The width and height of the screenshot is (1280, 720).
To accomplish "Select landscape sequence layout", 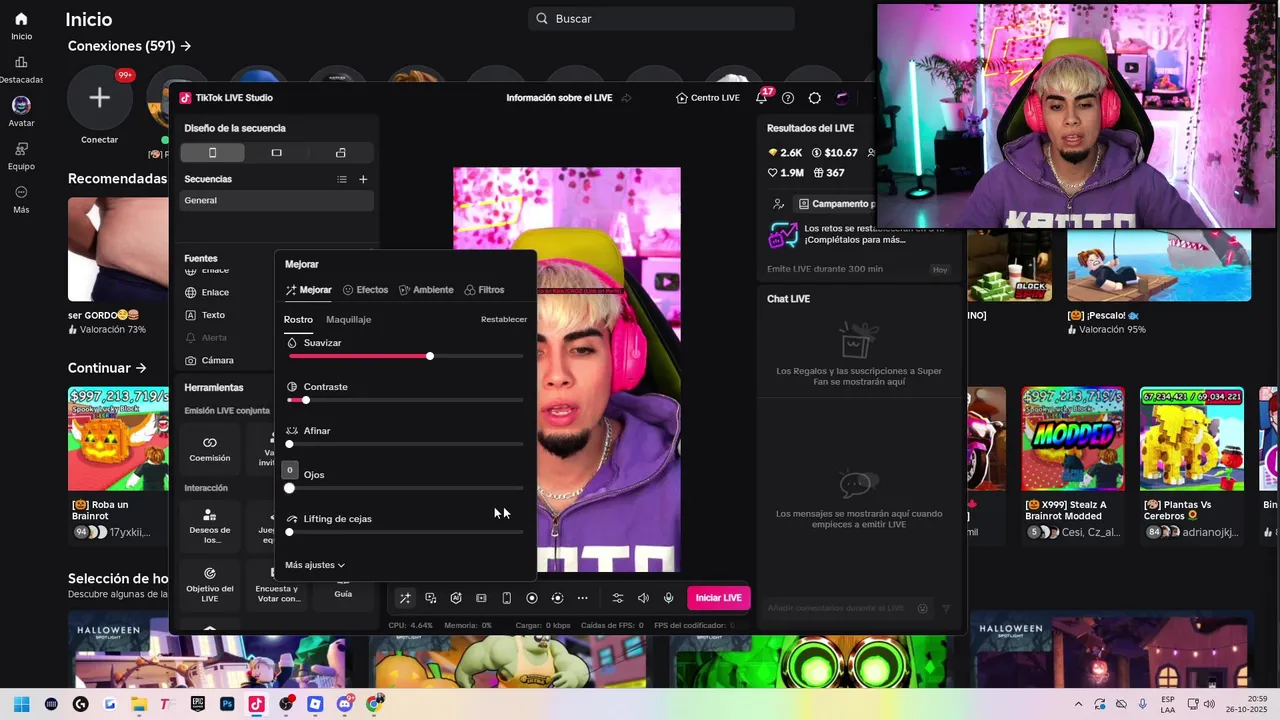I will pos(276,153).
